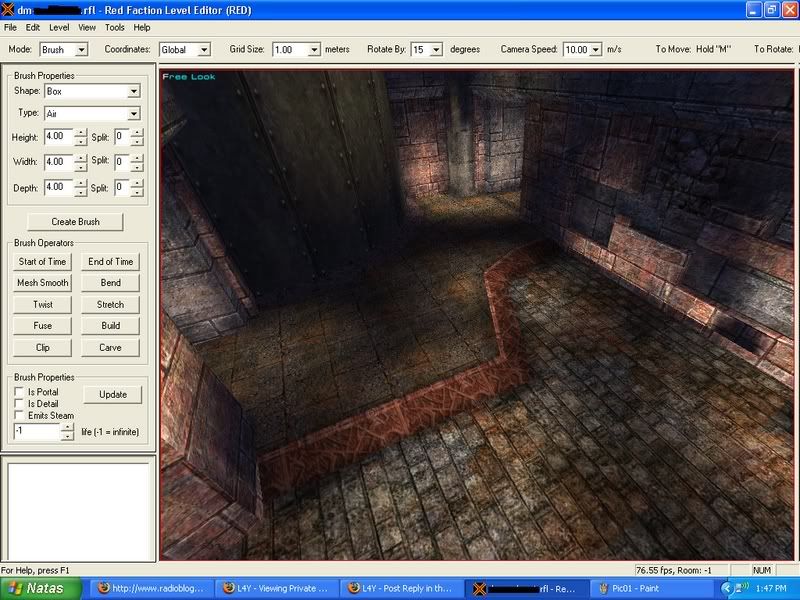Click the Update button
Viewport: 800px width, 600px height.
click(x=113, y=395)
